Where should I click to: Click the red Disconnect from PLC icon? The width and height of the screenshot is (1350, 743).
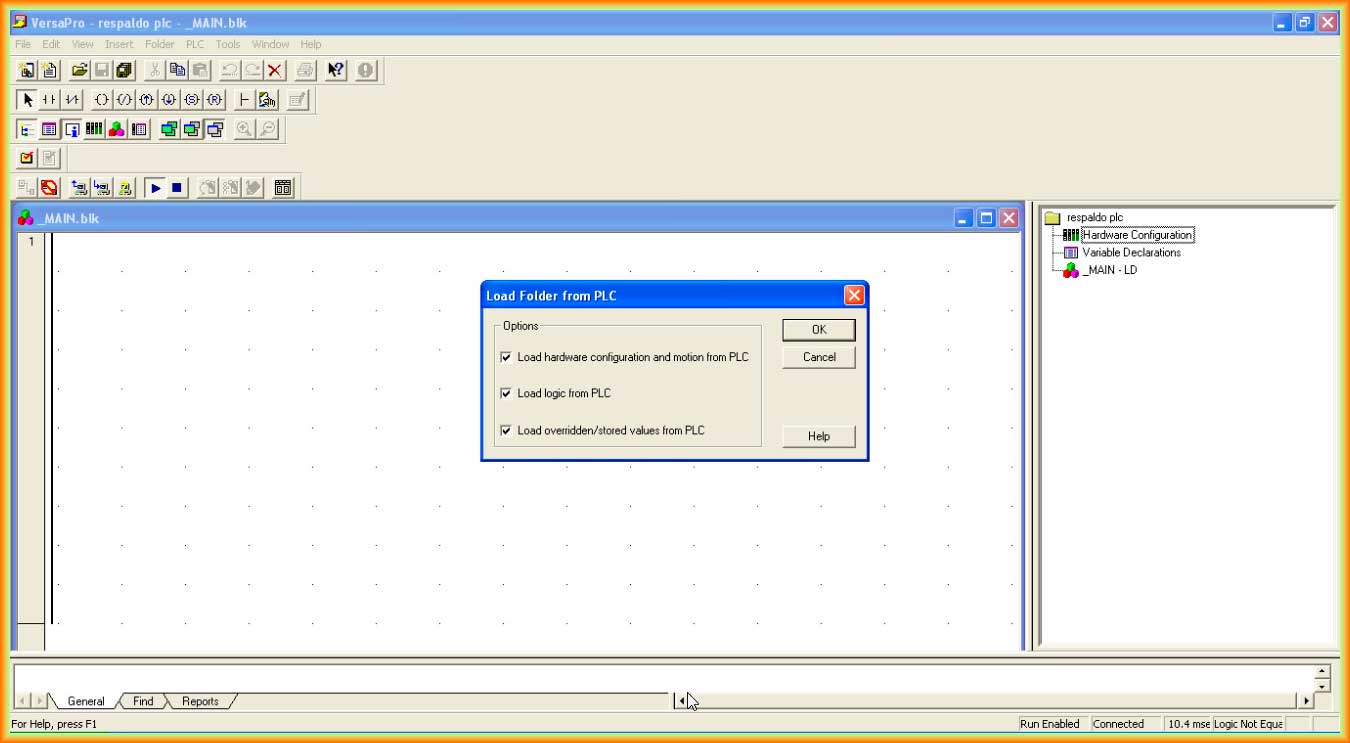tap(49, 188)
